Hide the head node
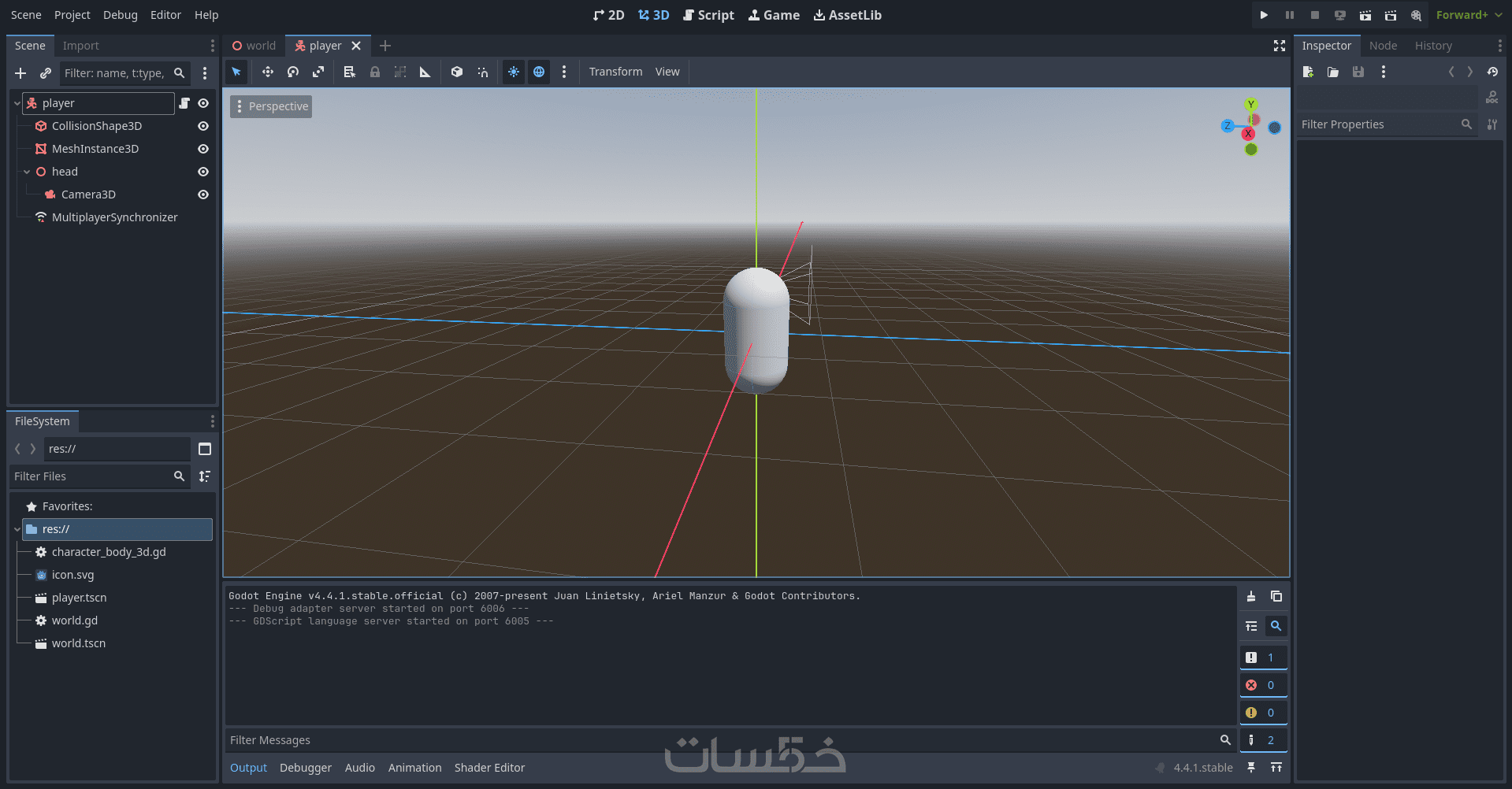Screen dimensions: 1512x789 click(x=203, y=172)
